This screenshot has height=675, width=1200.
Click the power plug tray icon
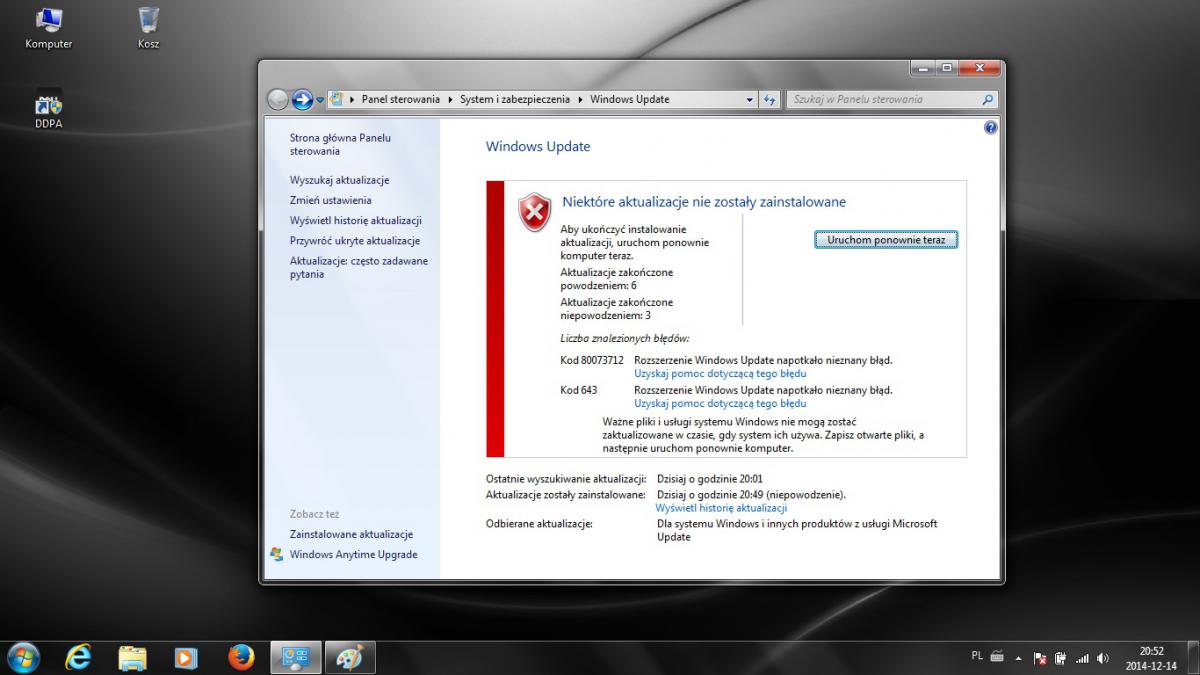coord(1060,658)
